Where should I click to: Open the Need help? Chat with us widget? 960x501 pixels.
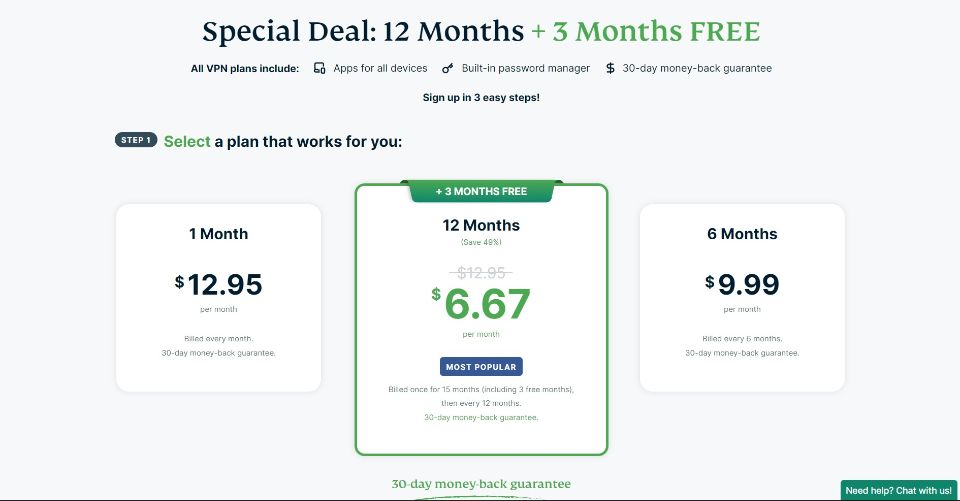tap(898, 490)
